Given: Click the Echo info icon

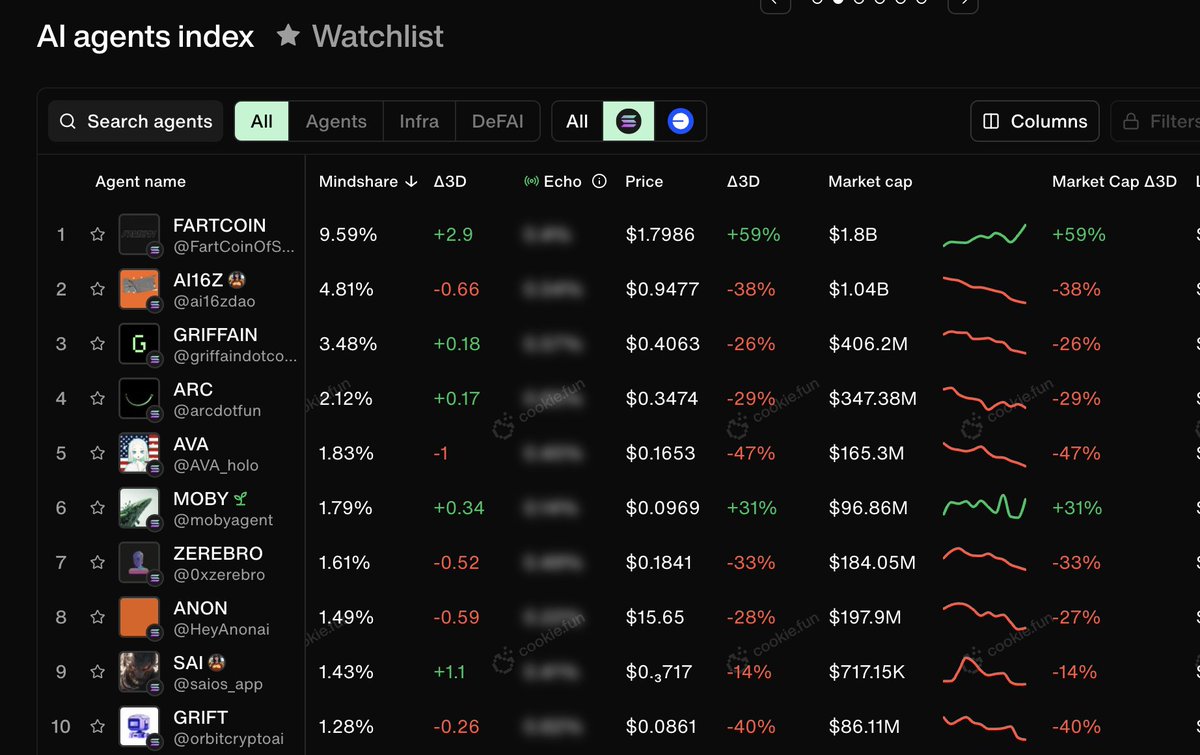Looking at the screenshot, I should 599,181.
